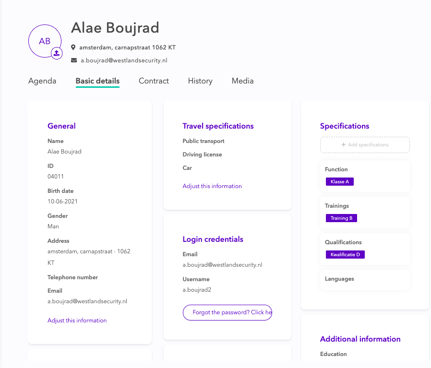Select the Klasse A function tag
This screenshot has width=431, height=368.
point(340,182)
